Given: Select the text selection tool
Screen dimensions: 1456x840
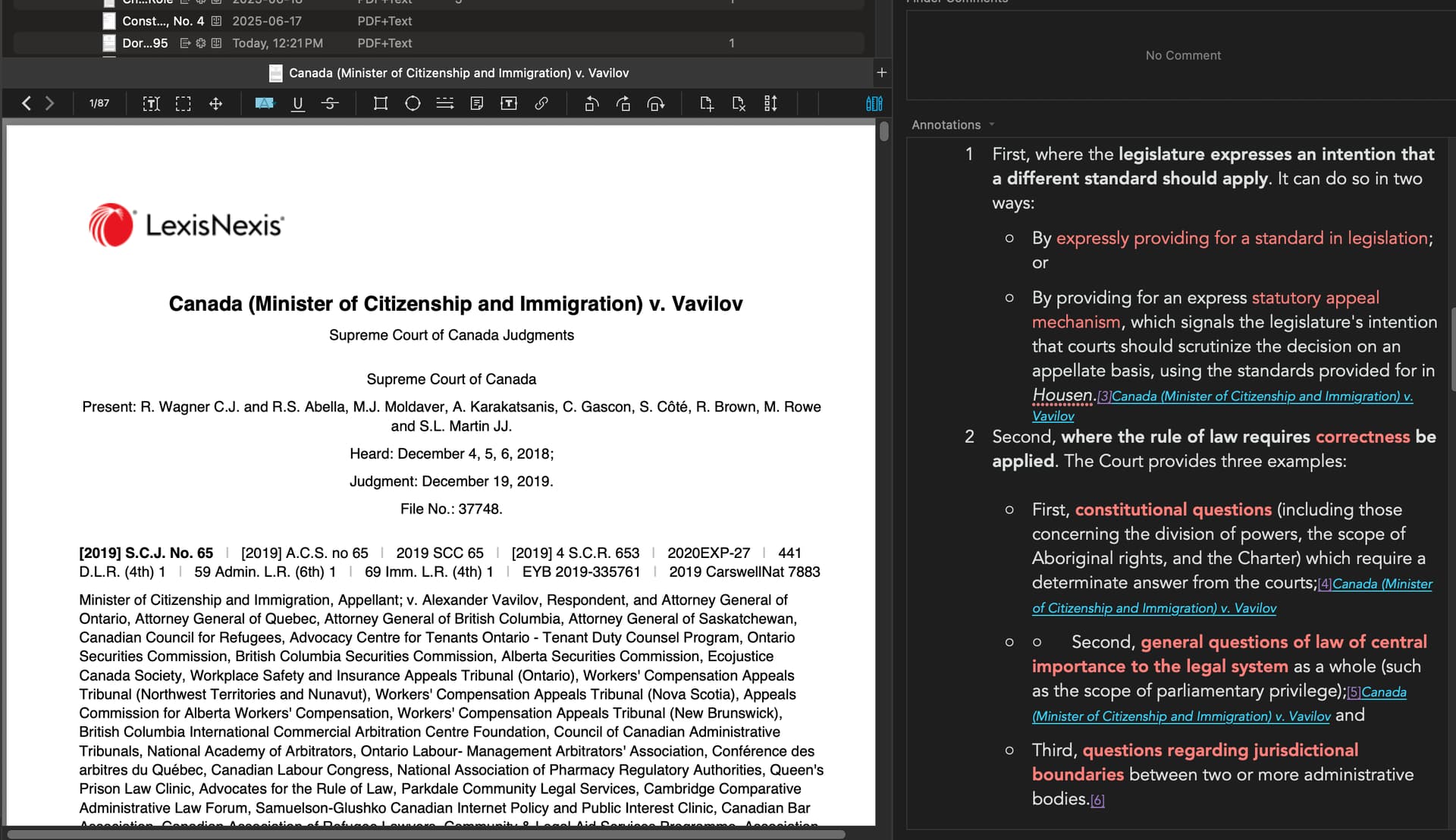Looking at the screenshot, I should point(151,104).
